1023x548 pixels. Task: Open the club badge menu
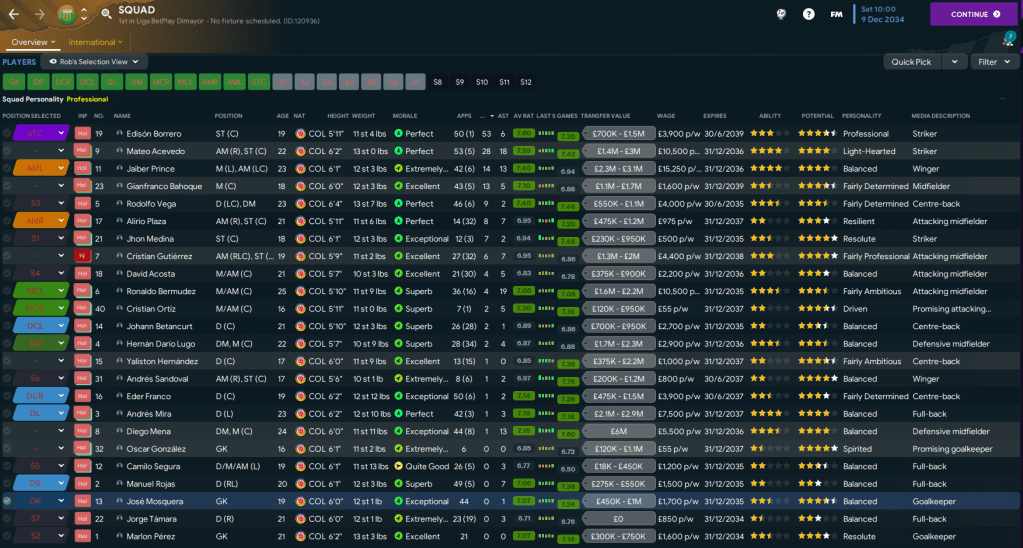point(67,14)
